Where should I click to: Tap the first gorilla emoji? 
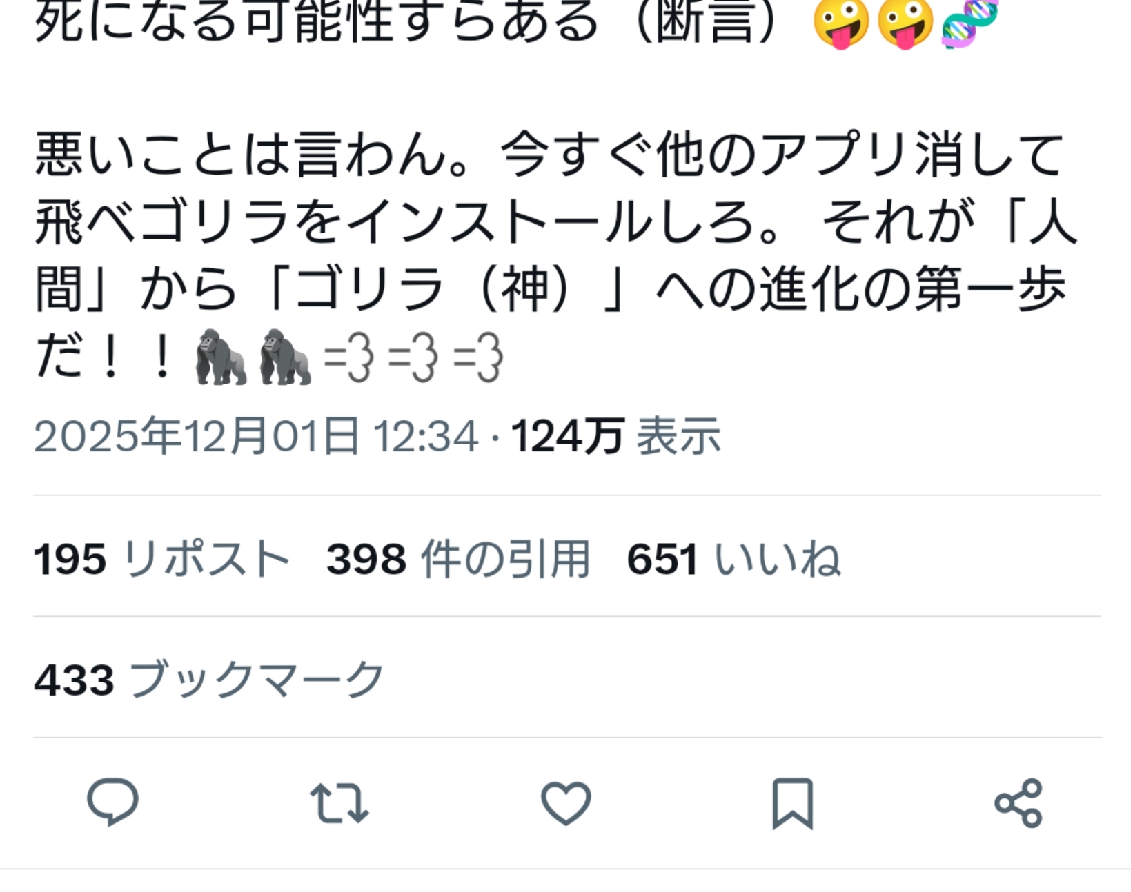click(221, 357)
